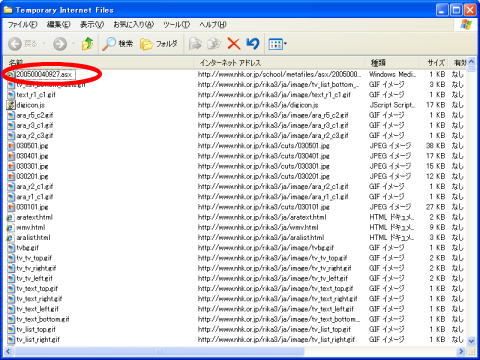Click the Windows Medi... type cell

pyautogui.click(x=392, y=74)
